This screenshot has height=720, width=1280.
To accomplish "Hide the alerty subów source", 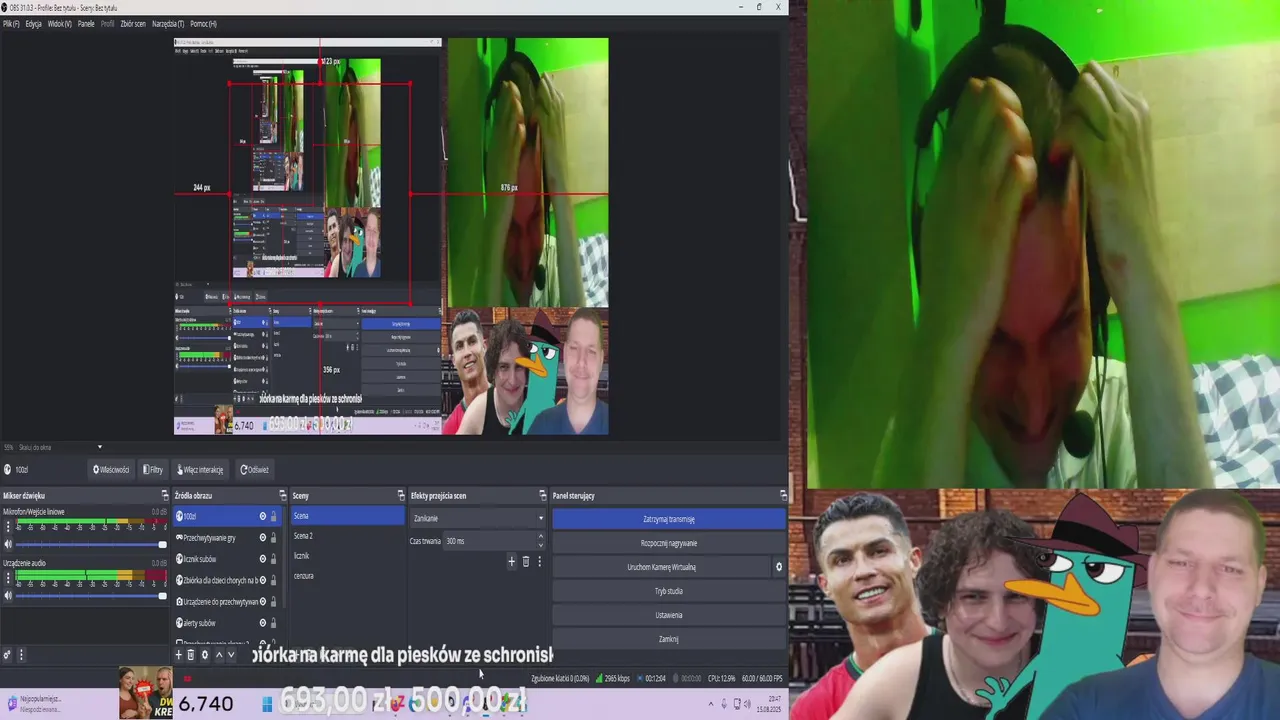I will [262, 623].
